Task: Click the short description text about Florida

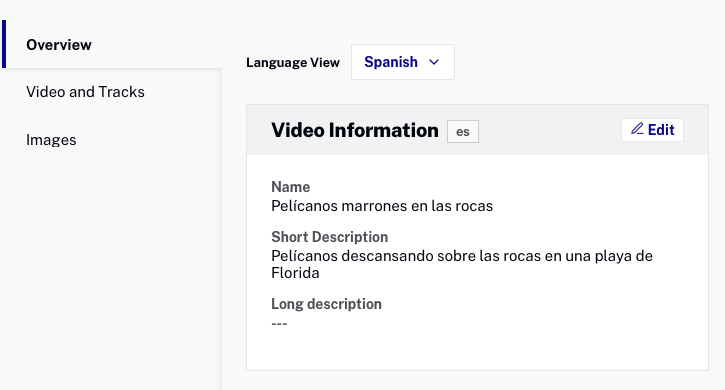Action: [x=462, y=264]
